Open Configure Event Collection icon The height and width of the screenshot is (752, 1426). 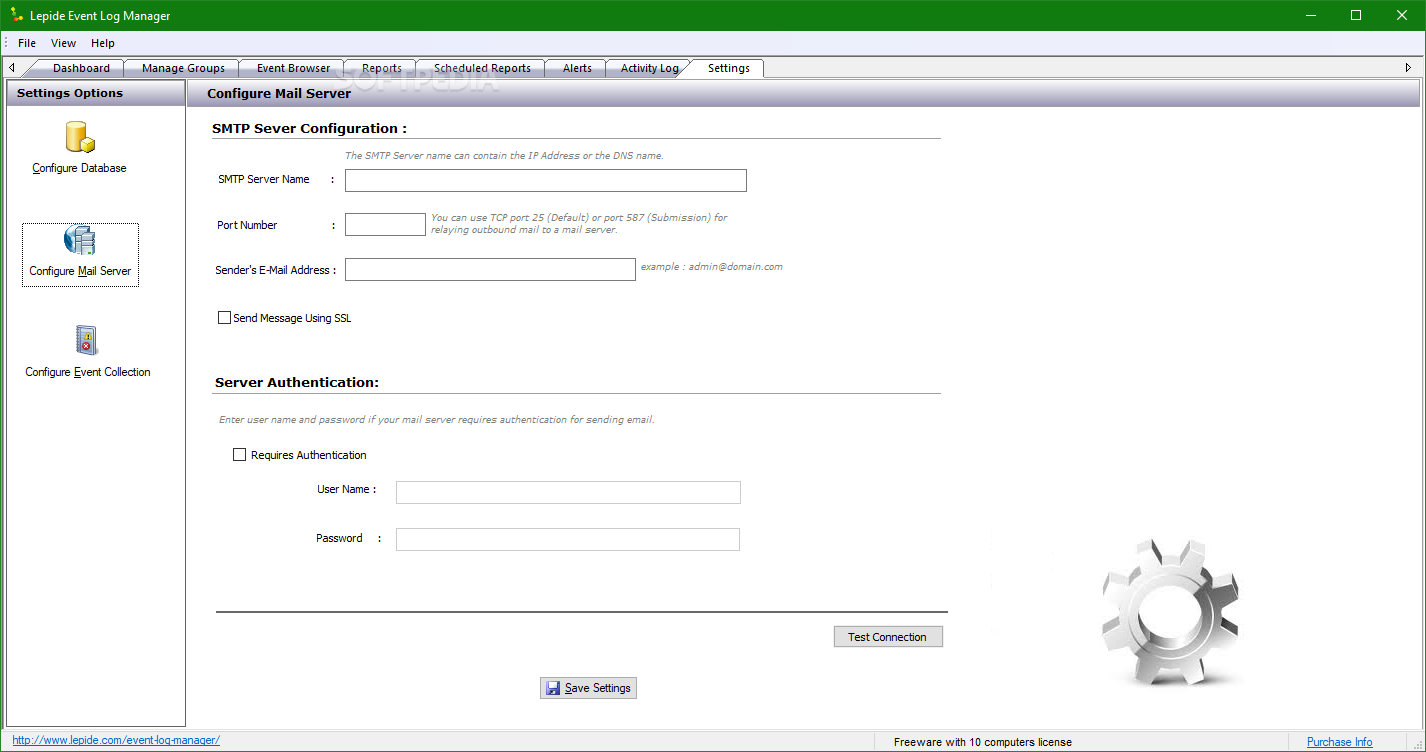[87, 340]
